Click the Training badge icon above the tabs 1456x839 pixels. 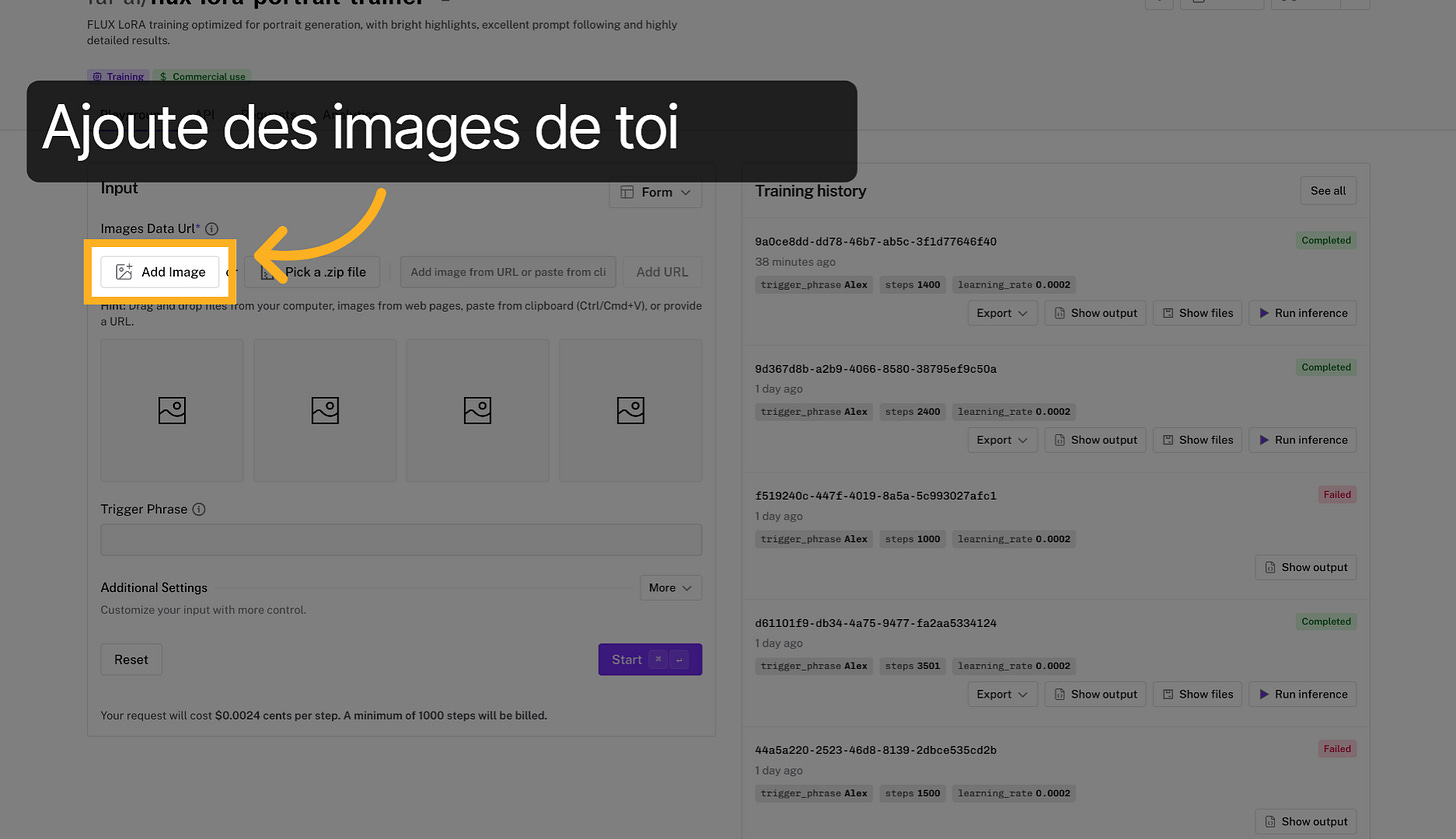click(97, 76)
